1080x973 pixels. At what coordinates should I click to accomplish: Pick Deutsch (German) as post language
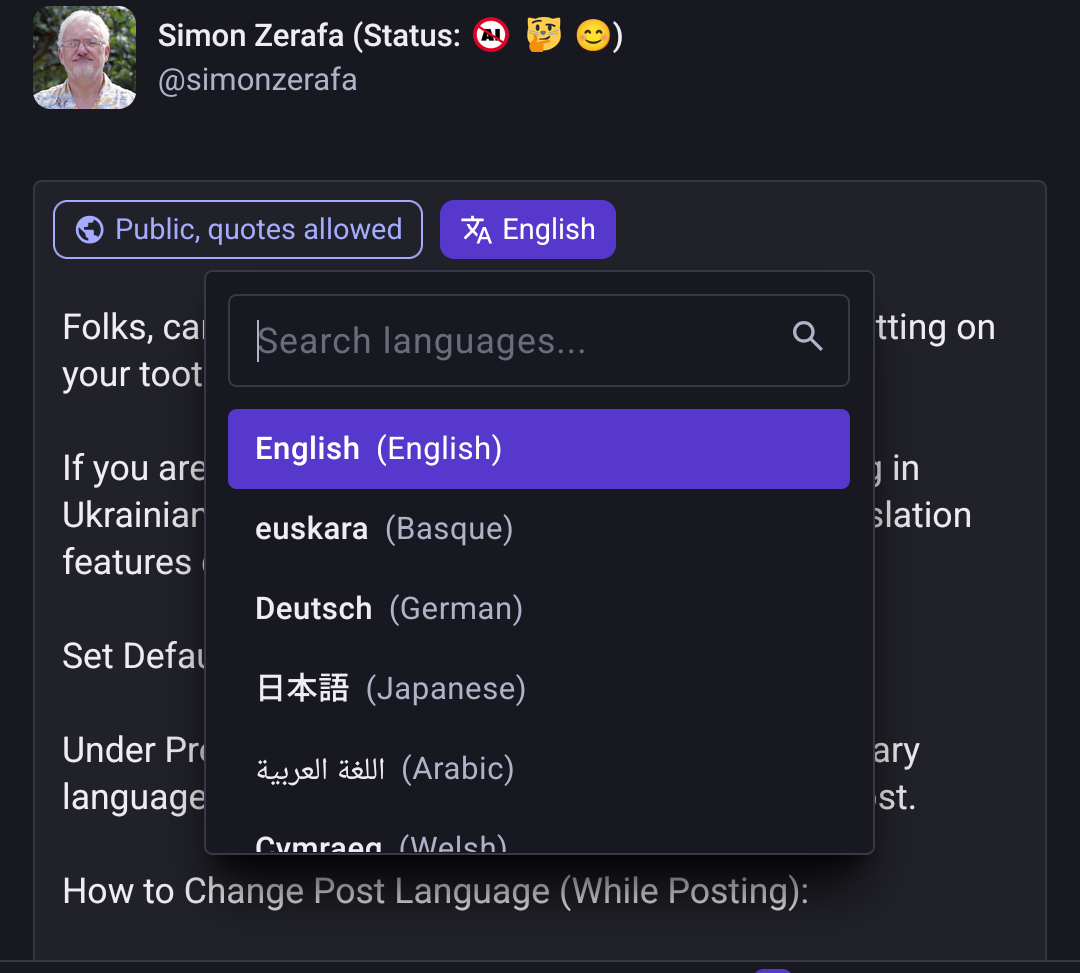[x=389, y=609]
